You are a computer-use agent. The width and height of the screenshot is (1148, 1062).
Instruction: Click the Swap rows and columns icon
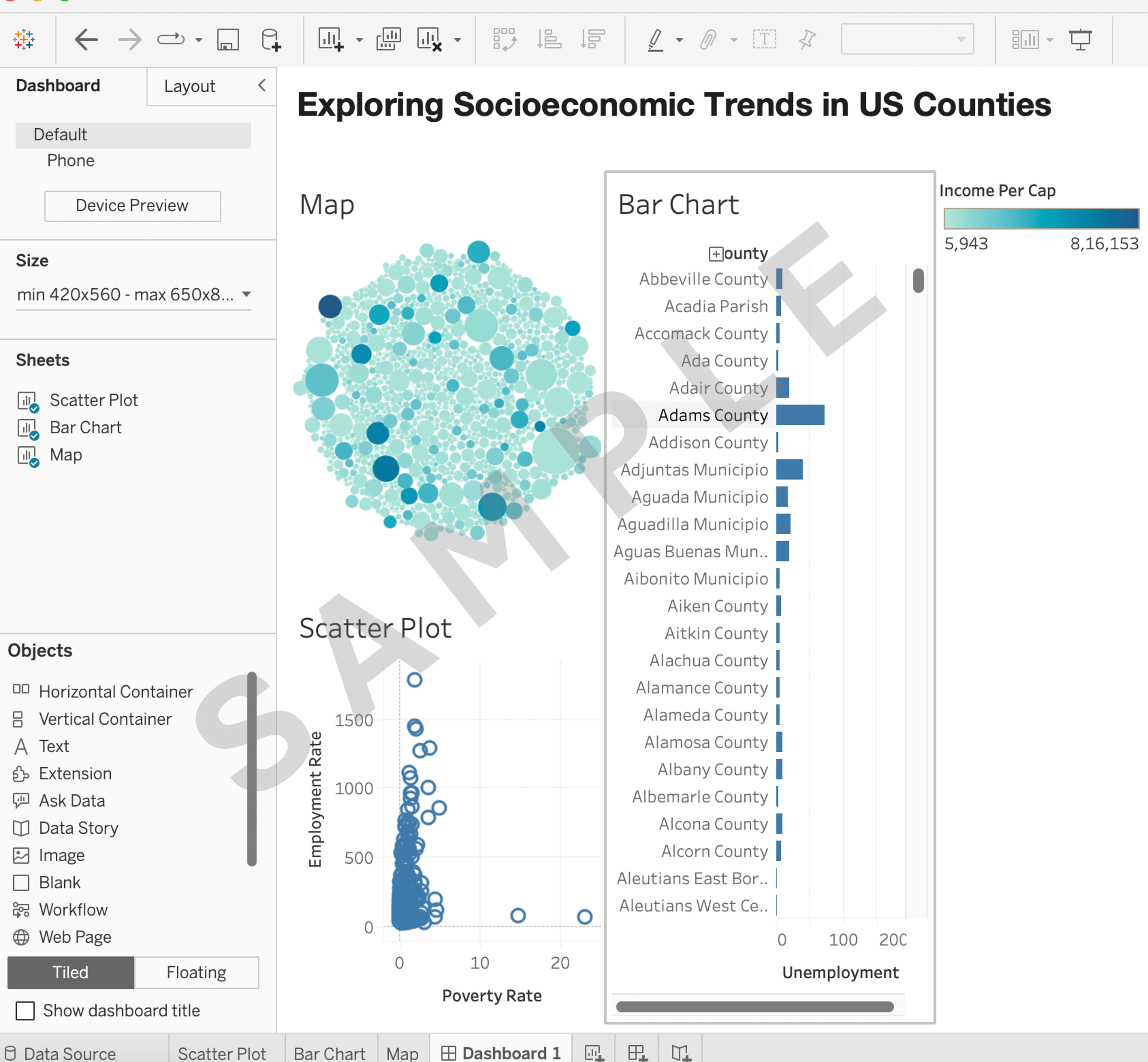[505, 39]
